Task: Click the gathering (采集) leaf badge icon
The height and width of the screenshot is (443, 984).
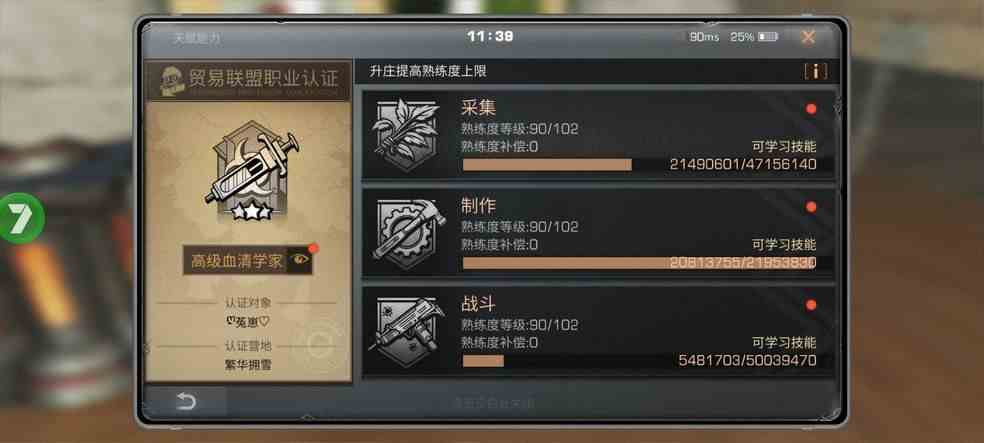Action: pos(405,134)
